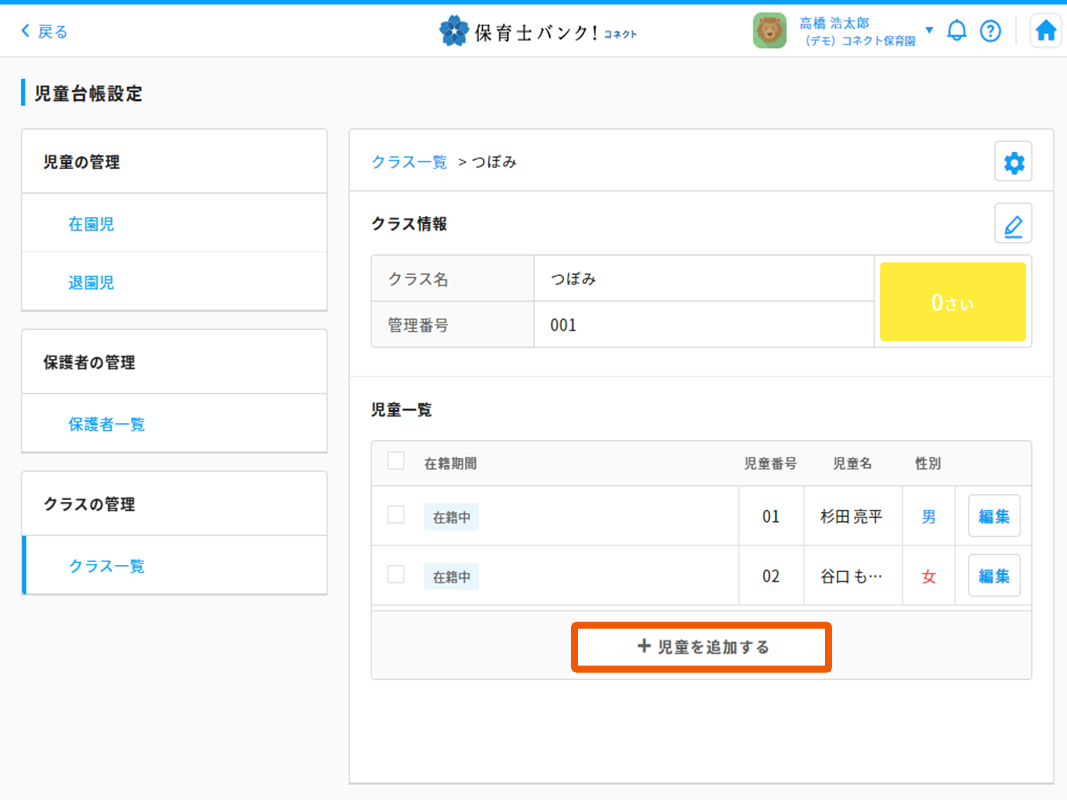Click 児童を追加する button

coord(701,647)
